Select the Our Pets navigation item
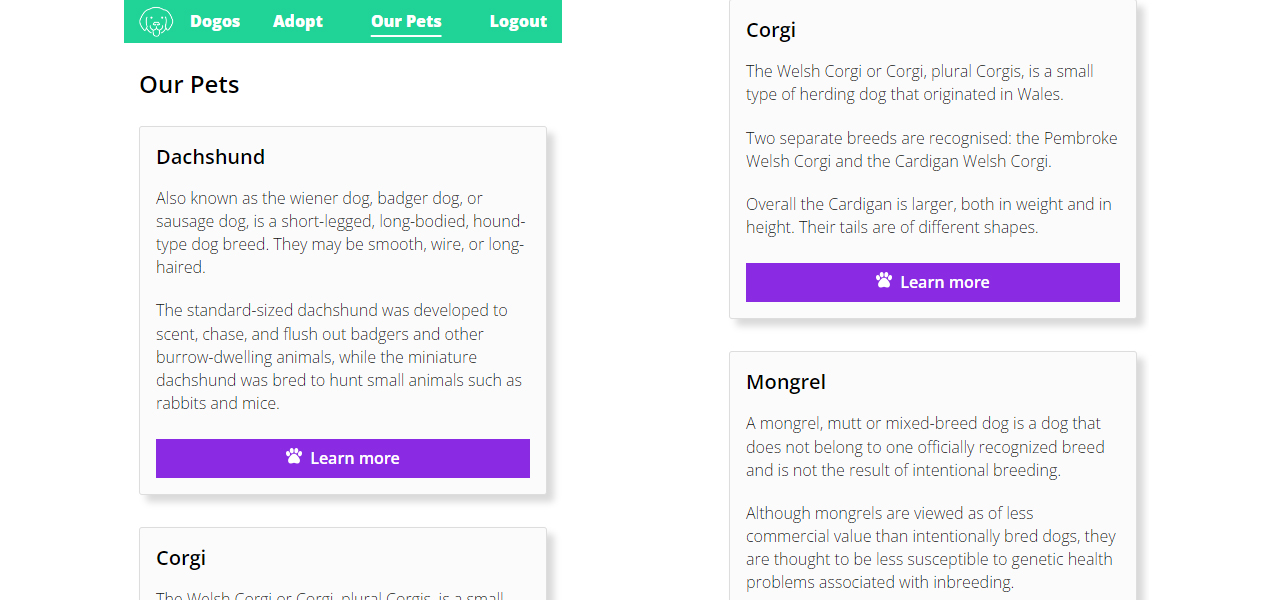The width and height of the screenshot is (1288, 600). coord(406,21)
